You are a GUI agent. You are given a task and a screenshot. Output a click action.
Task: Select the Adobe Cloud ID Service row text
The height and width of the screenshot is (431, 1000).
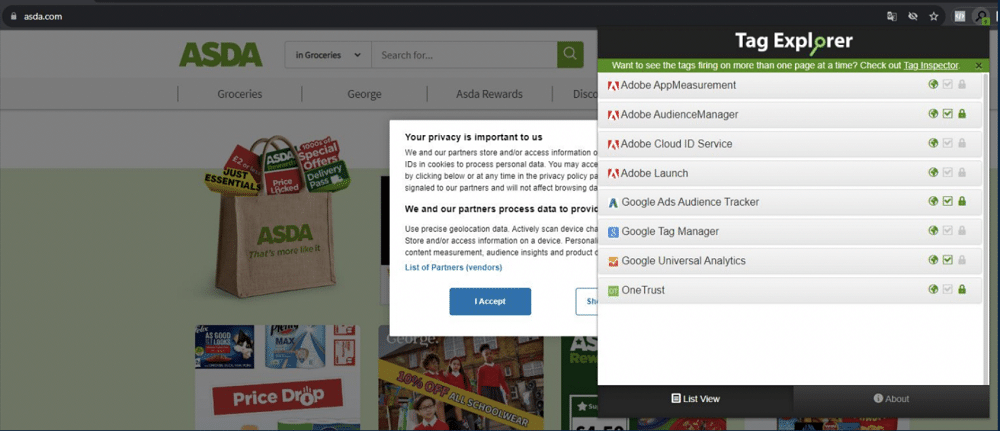pyautogui.click(x=677, y=143)
